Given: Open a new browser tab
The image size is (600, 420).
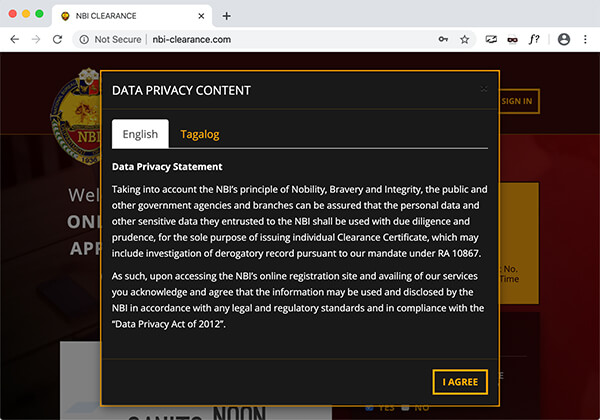Looking at the screenshot, I should (x=227, y=16).
